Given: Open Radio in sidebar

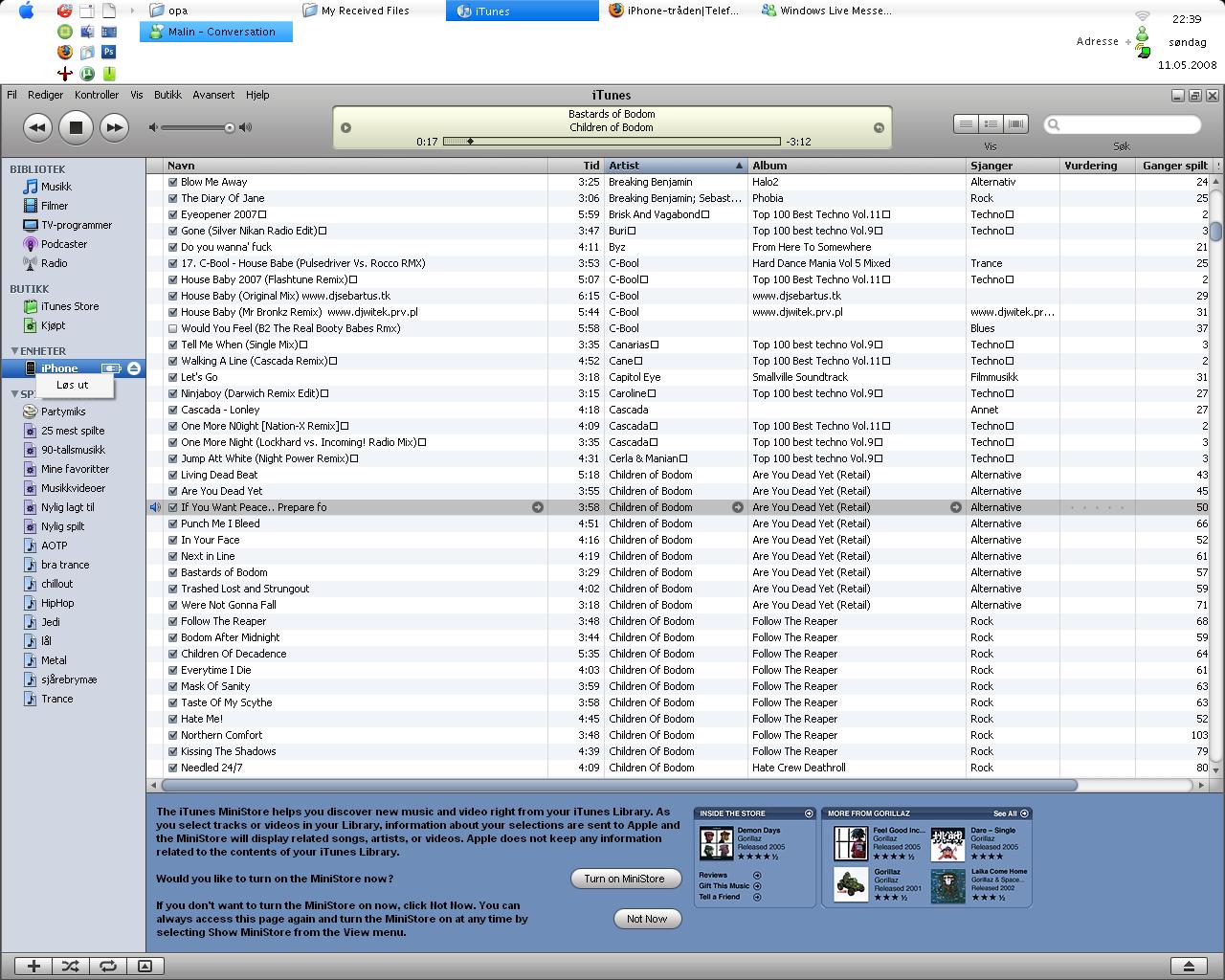Looking at the screenshot, I should (54, 263).
